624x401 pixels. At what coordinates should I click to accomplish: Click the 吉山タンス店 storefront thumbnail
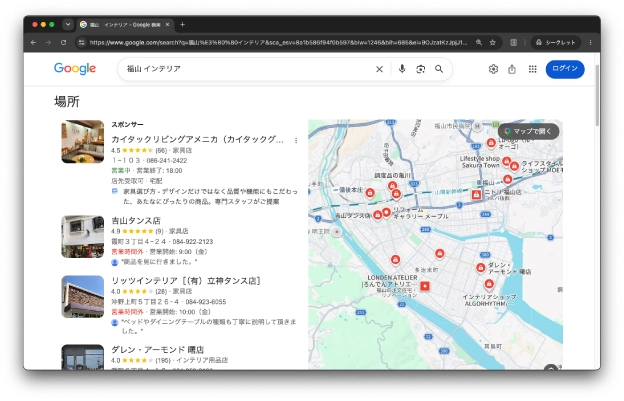click(x=83, y=237)
